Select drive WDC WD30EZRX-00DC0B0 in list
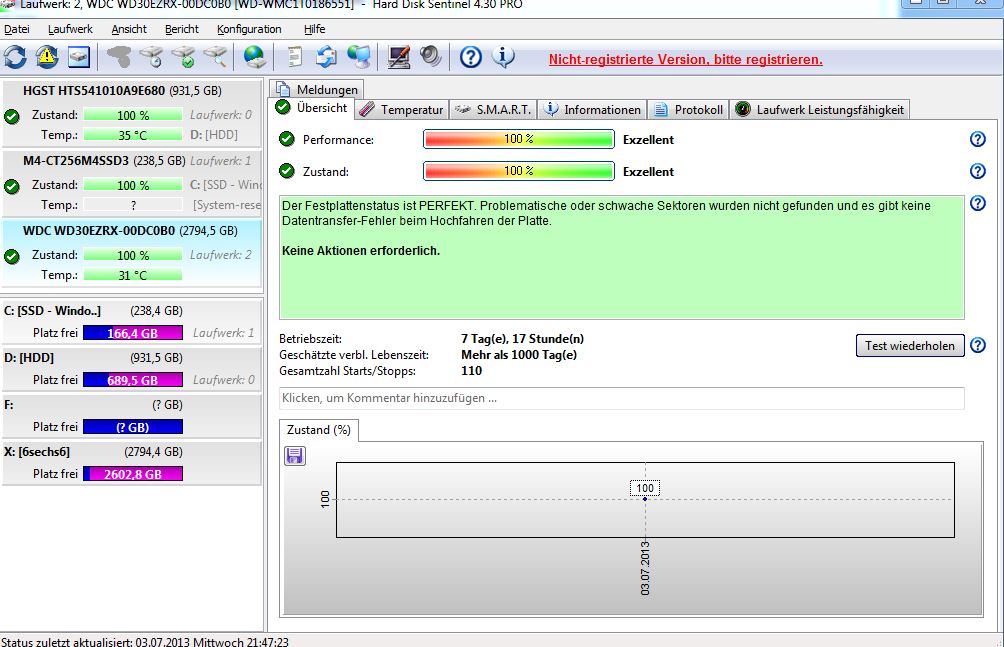1004x647 pixels. point(132,254)
